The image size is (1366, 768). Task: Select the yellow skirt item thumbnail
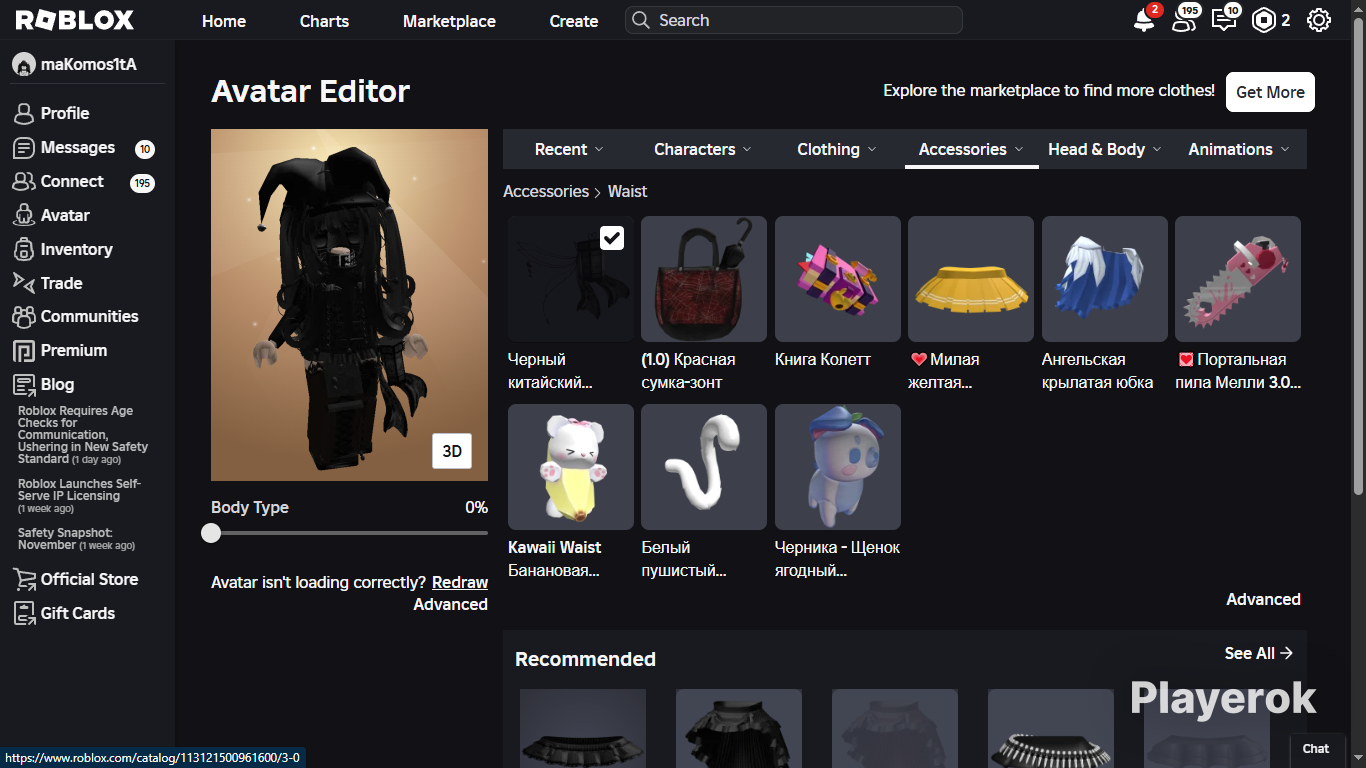(971, 279)
